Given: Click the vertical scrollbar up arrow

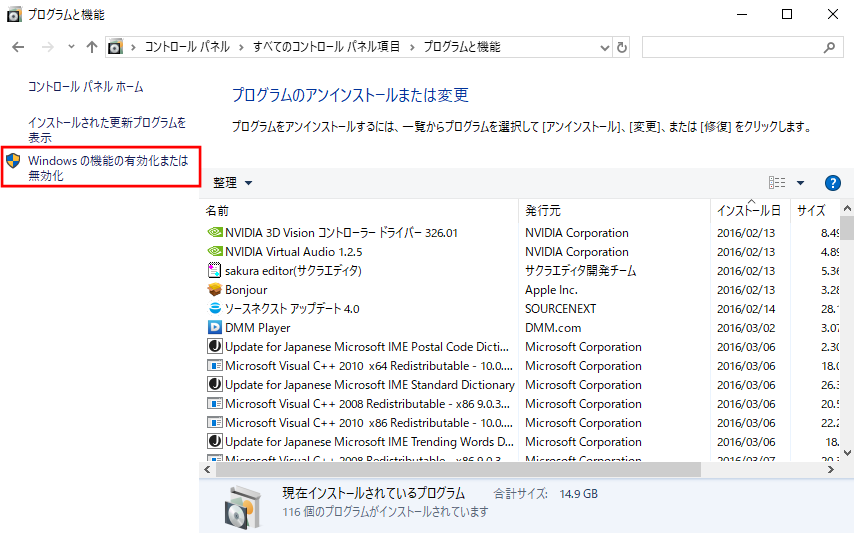Looking at the screenshot, I should [847, 209].
